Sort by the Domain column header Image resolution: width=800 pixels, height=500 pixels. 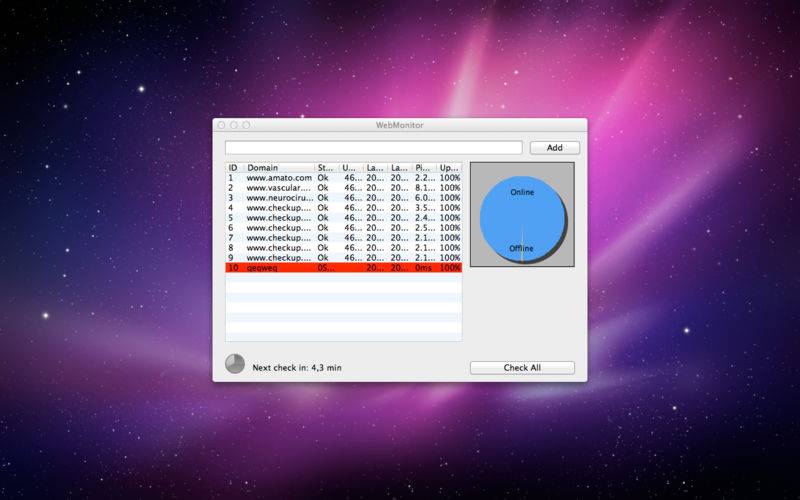pyautogui.click(x=279, y=167)
